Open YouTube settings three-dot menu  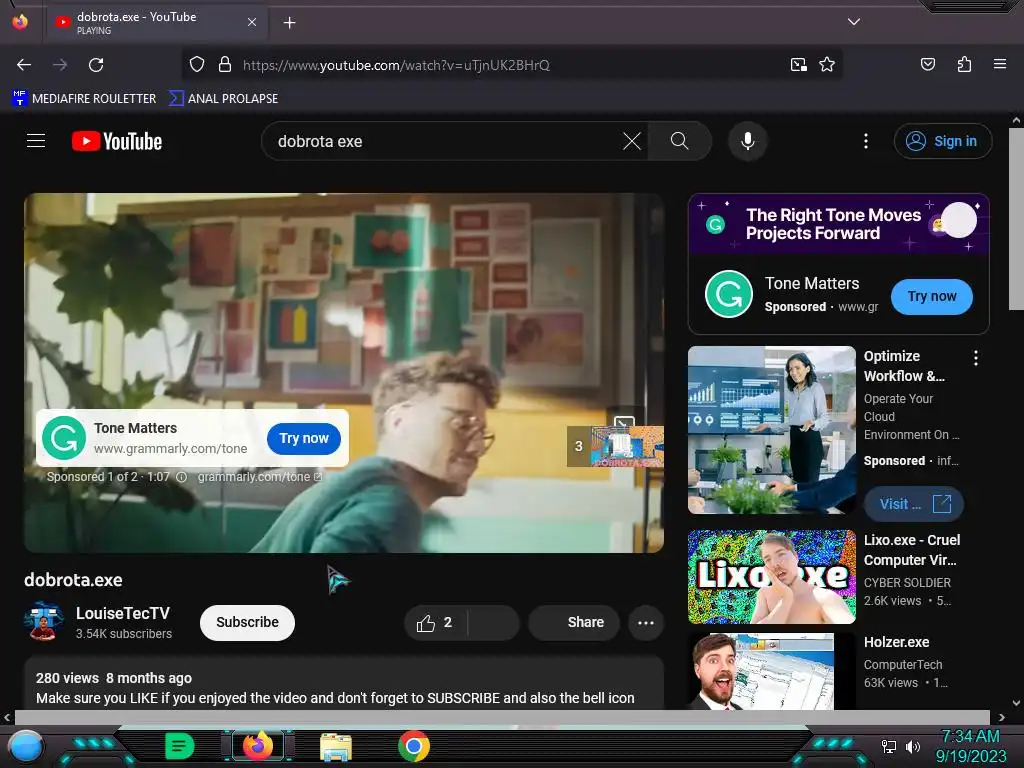[866, 141]
